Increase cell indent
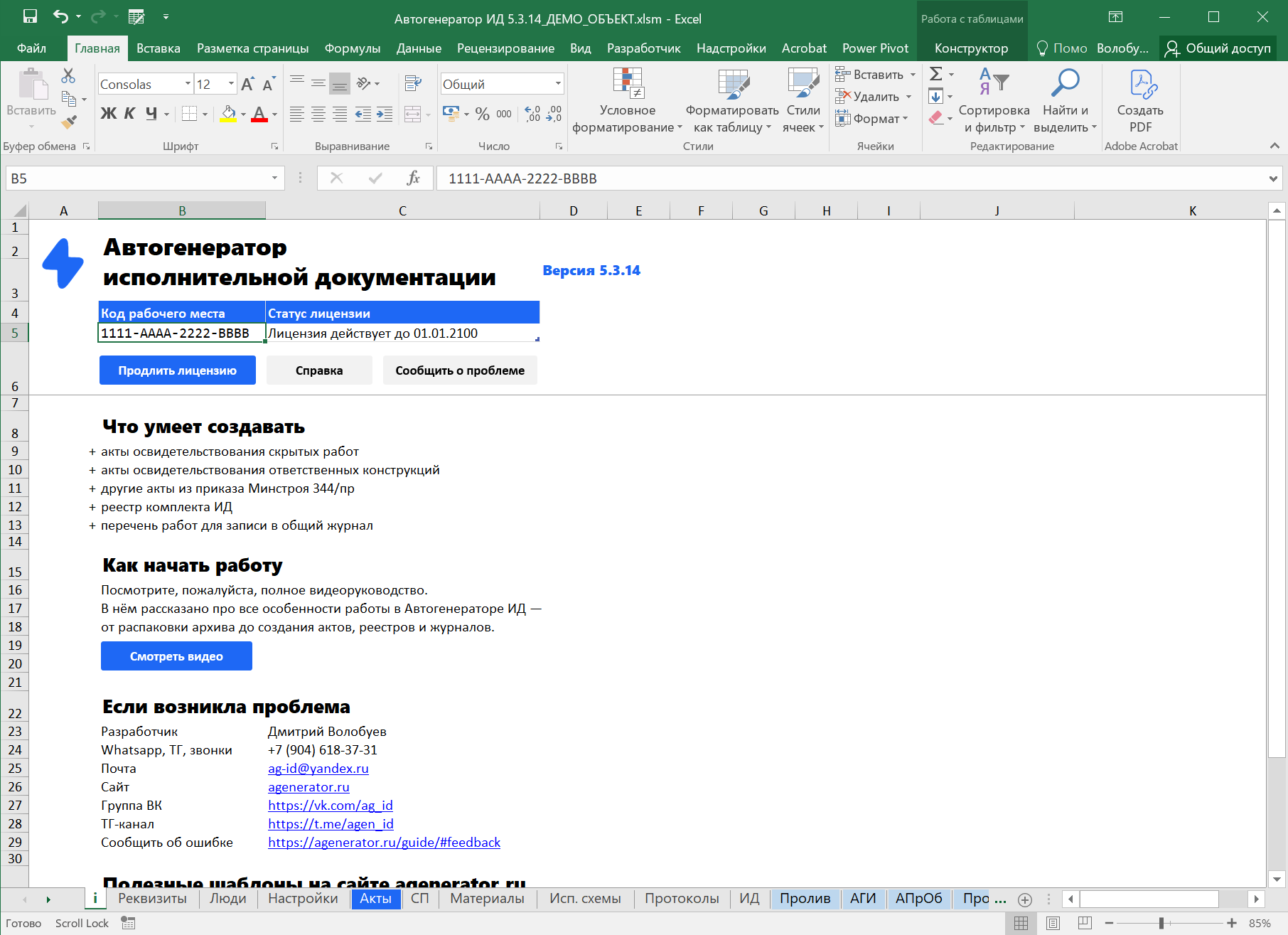The width and height of the screenshot is (1288, 935). pyautogui.click(x=385, y=114)
